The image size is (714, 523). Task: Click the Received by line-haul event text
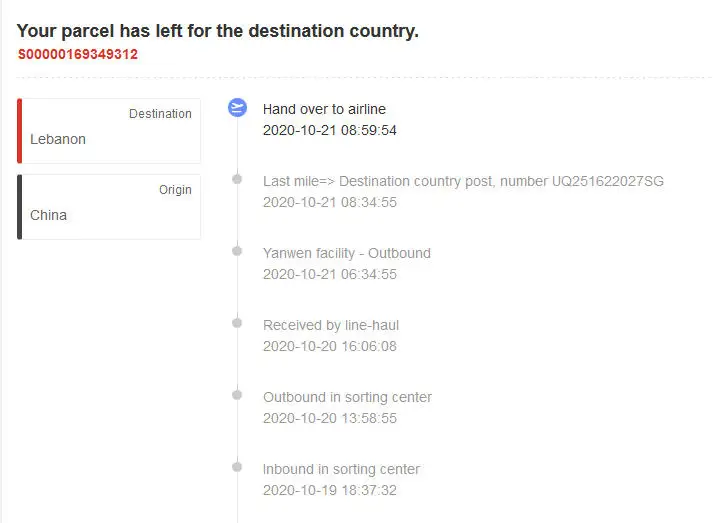click(330, 325)
